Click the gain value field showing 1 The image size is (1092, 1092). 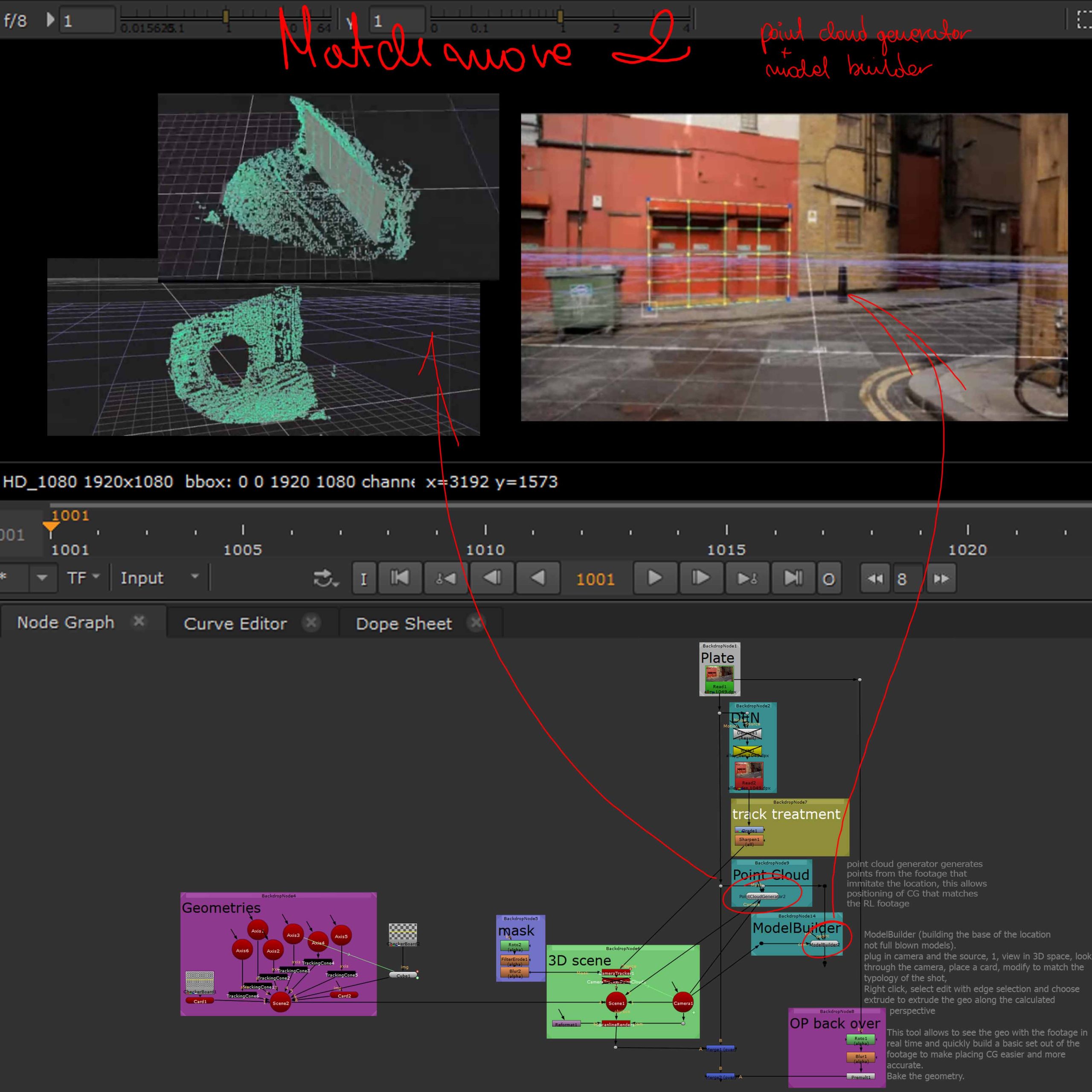[87, 21]
